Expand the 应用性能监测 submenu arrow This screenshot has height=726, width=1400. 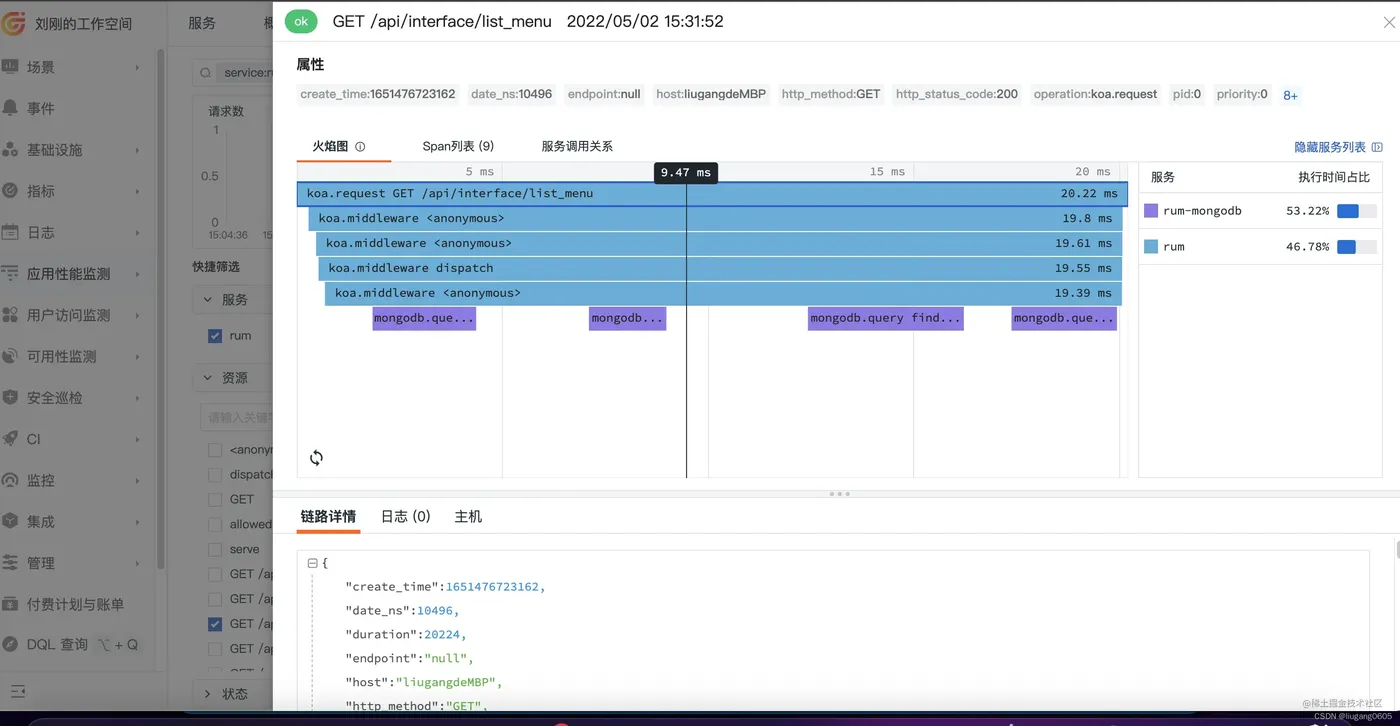tap(137, 274)
